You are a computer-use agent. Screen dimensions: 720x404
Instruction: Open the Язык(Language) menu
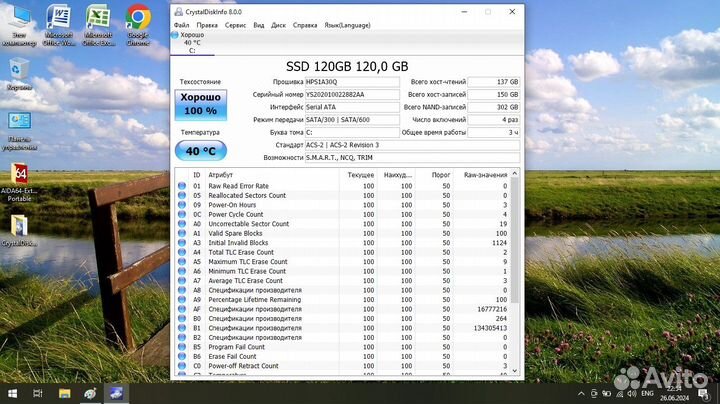point(347,25)
